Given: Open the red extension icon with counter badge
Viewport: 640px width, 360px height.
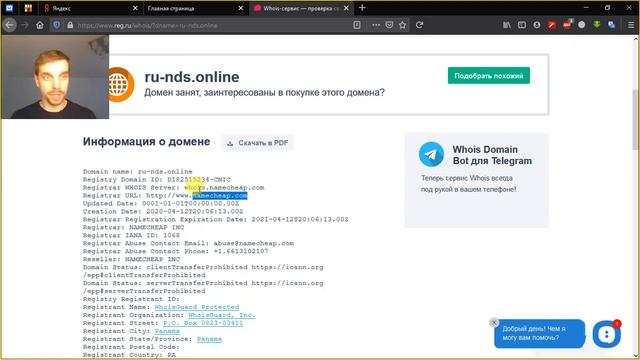Looking at the screenshot, I should point(567,24).
